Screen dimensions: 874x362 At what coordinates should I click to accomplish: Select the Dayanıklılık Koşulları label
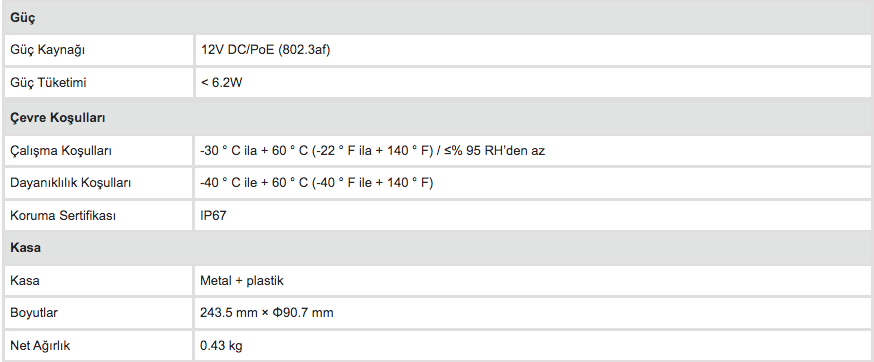[70, 183]
